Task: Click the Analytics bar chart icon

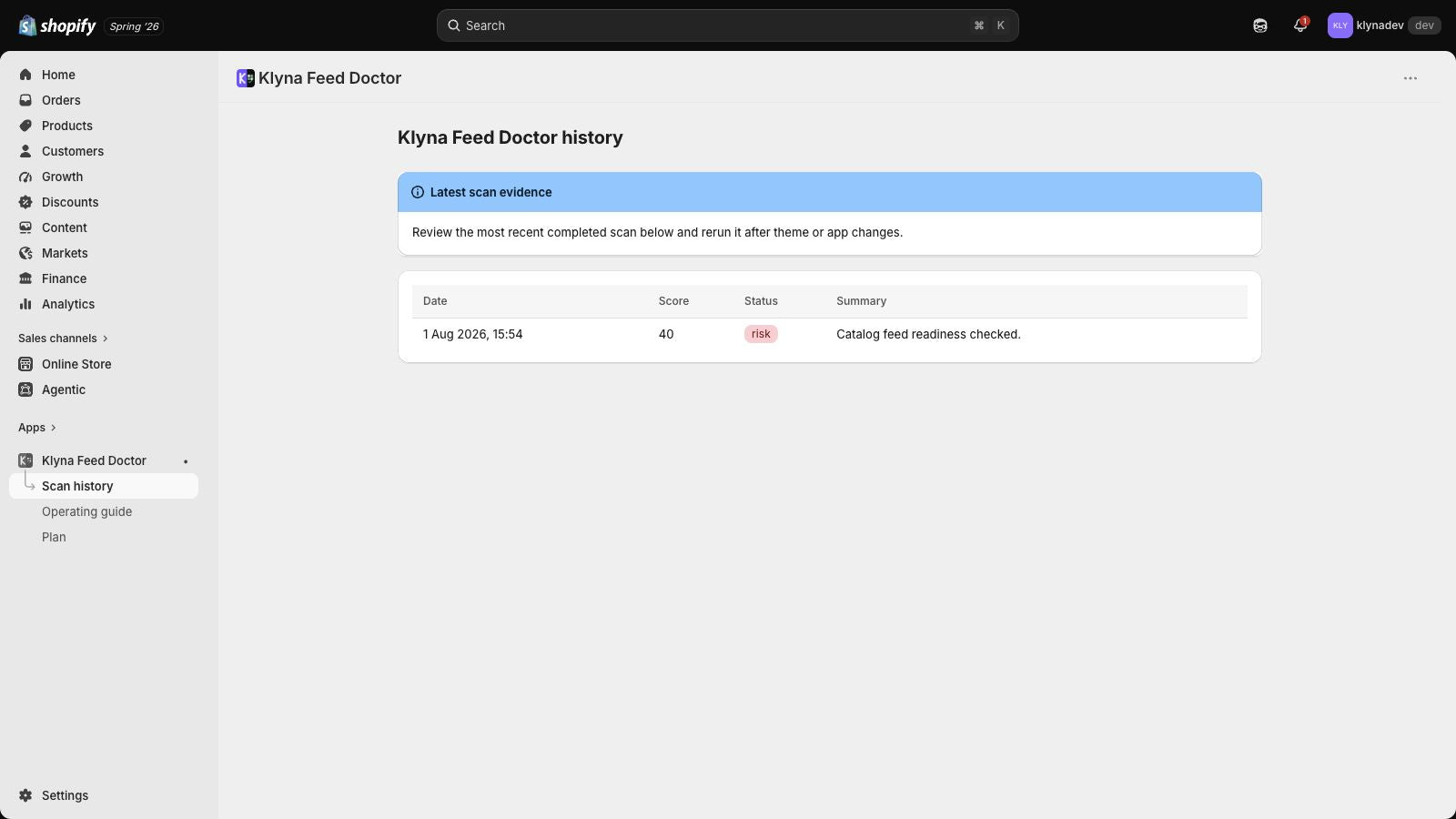Action: pos(25,304)
